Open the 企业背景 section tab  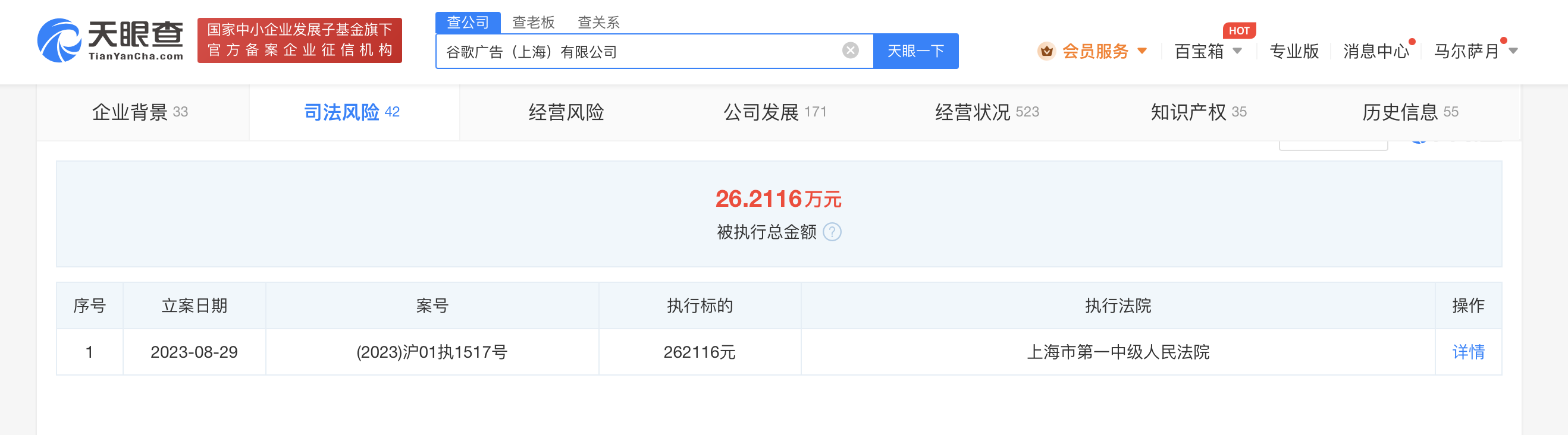140,112
